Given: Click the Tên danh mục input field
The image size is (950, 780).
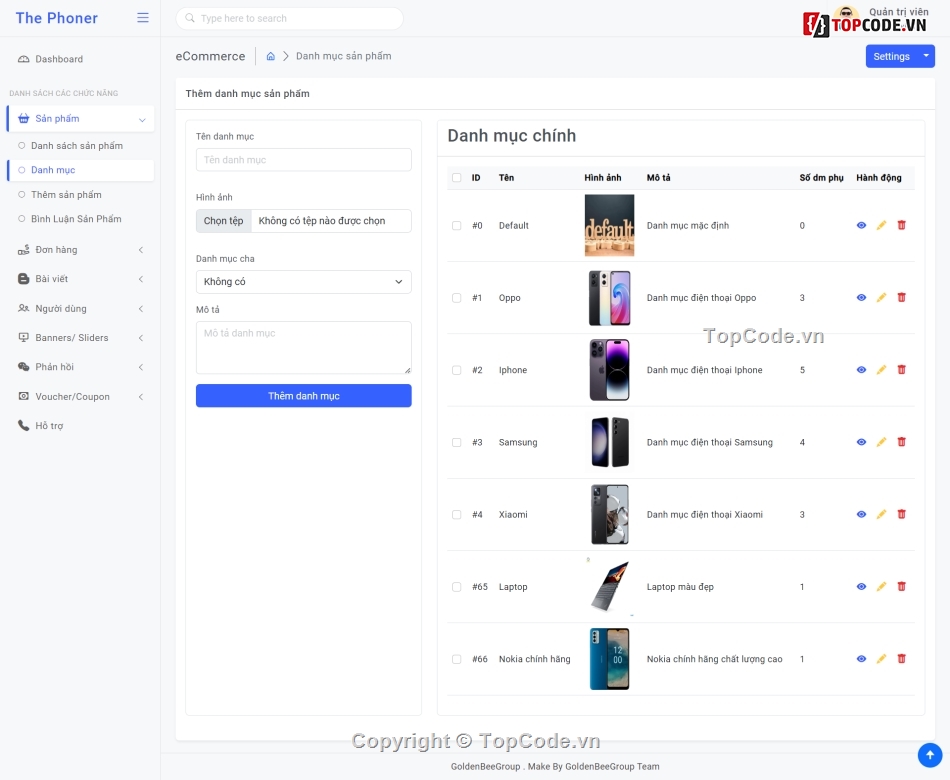Looking at the screenshot, I should [303, 160].
